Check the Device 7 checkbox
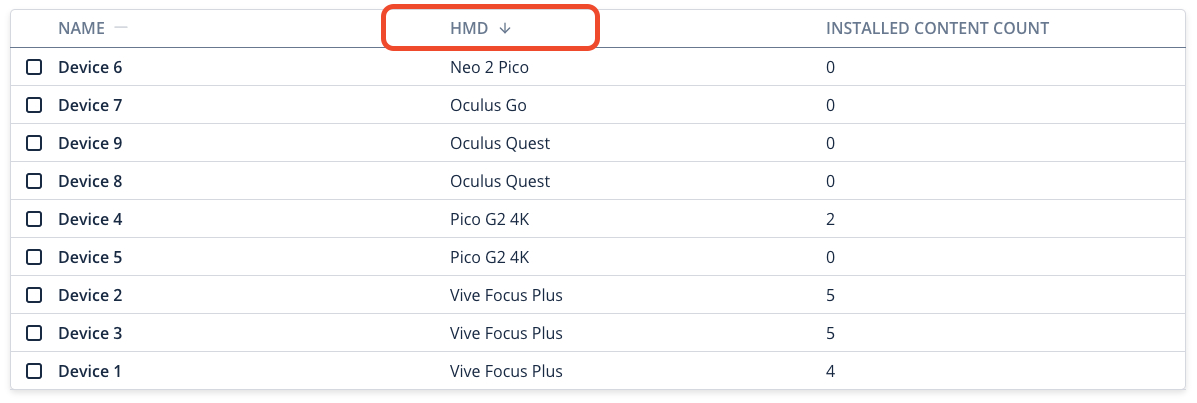1197x403 pixels. click(34, 105)
